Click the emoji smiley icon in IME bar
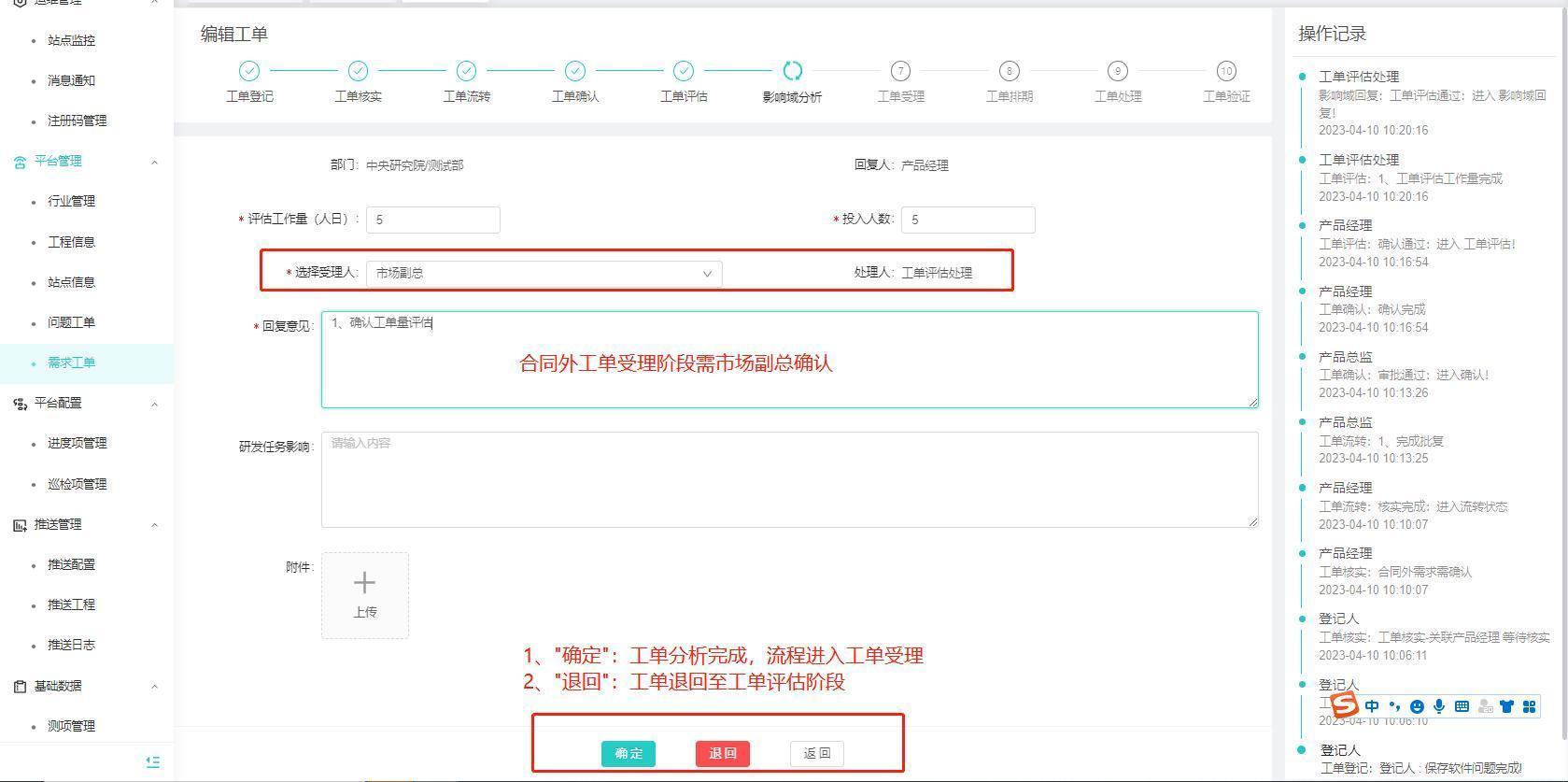Image resolution: width=1568 pixels, height=782 pixels. coord(1417,706)
